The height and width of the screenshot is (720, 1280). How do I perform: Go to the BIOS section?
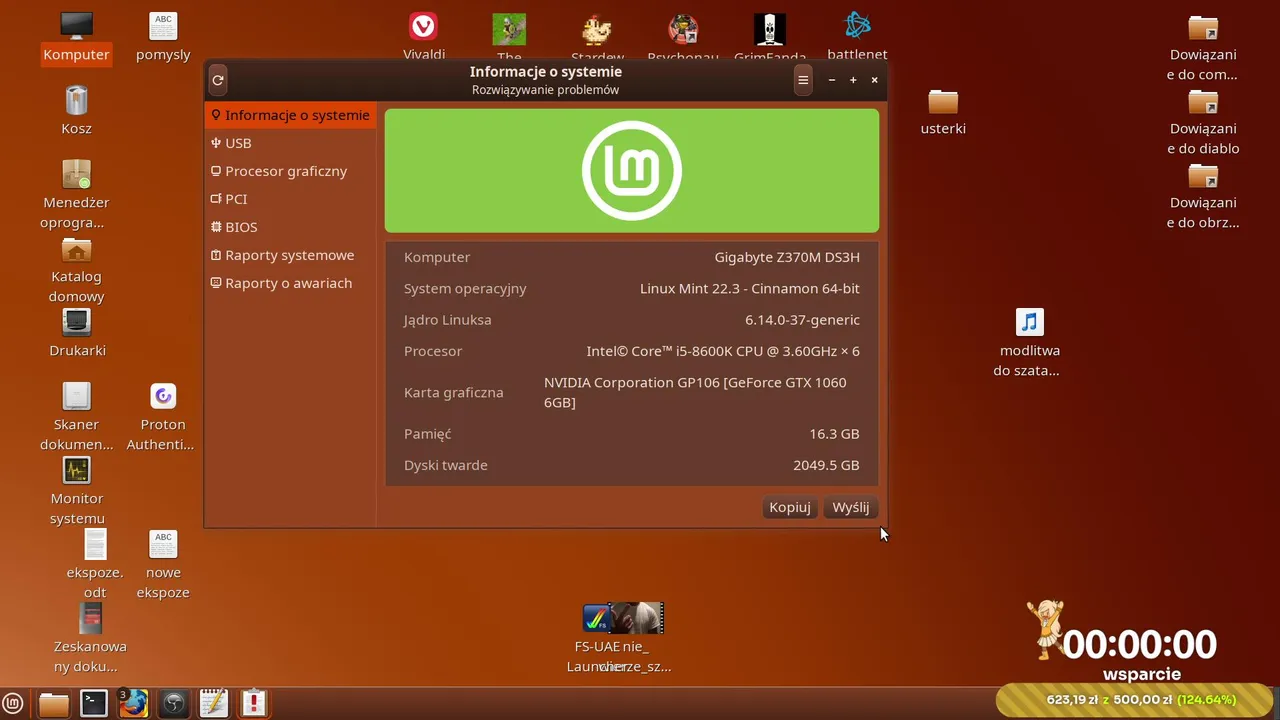tap(290, 227)
